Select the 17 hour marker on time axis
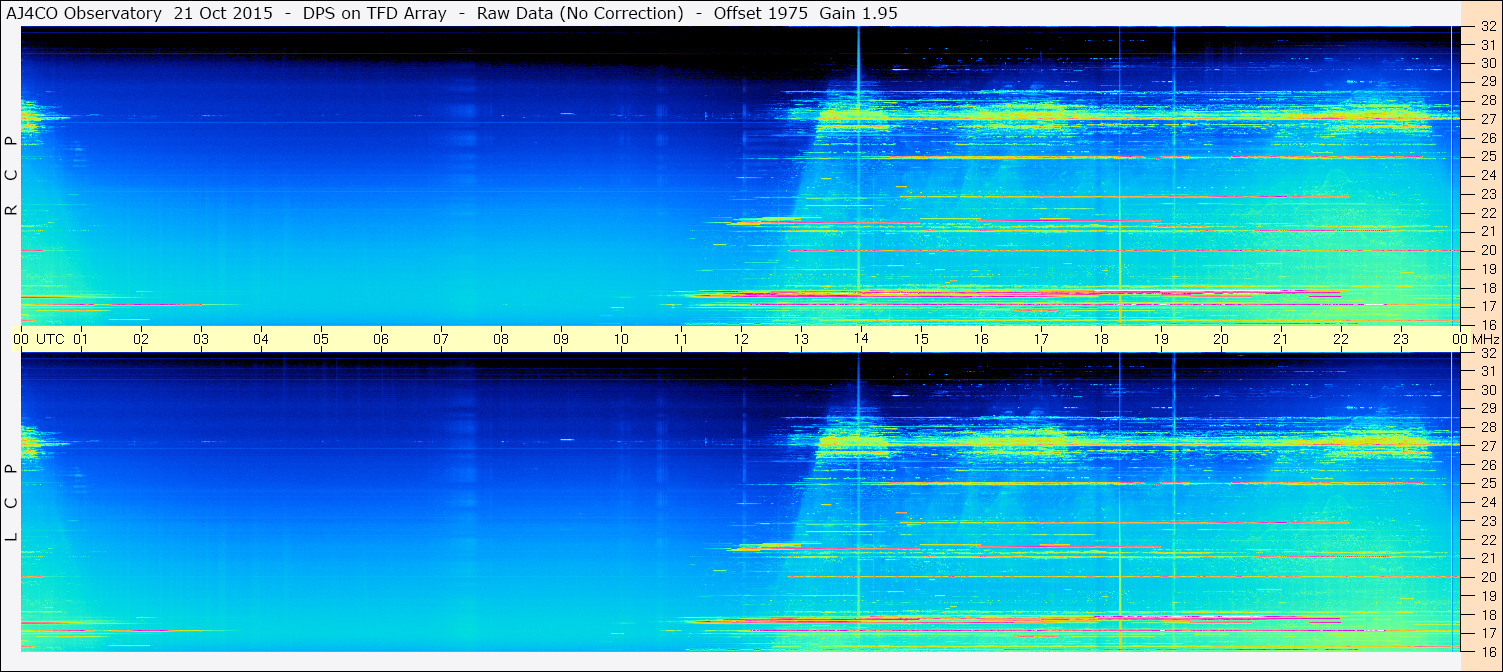 pos(1041,339)
